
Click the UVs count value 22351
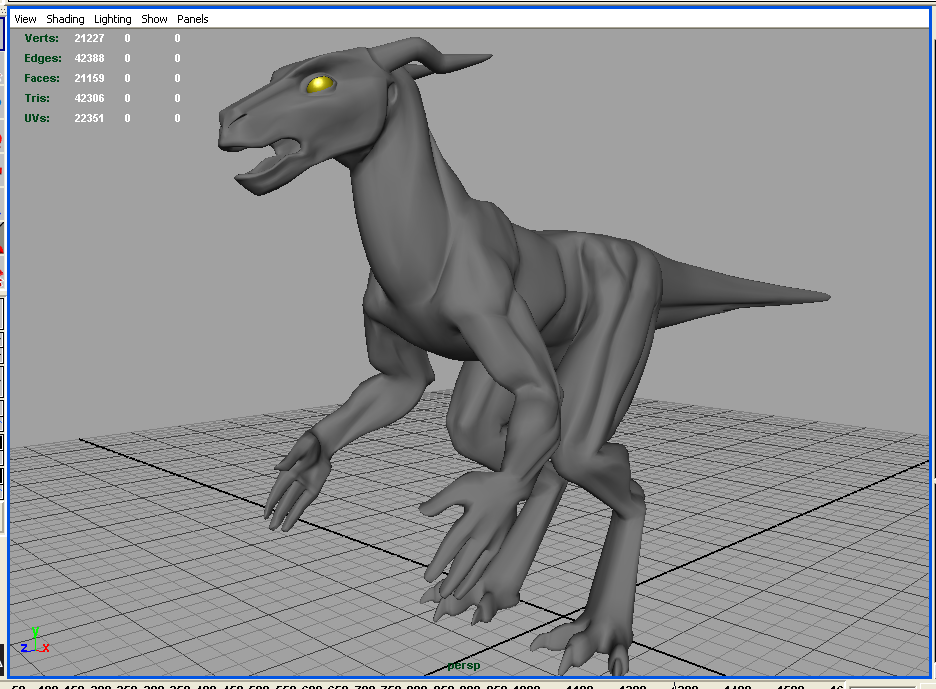coord(89,118)
